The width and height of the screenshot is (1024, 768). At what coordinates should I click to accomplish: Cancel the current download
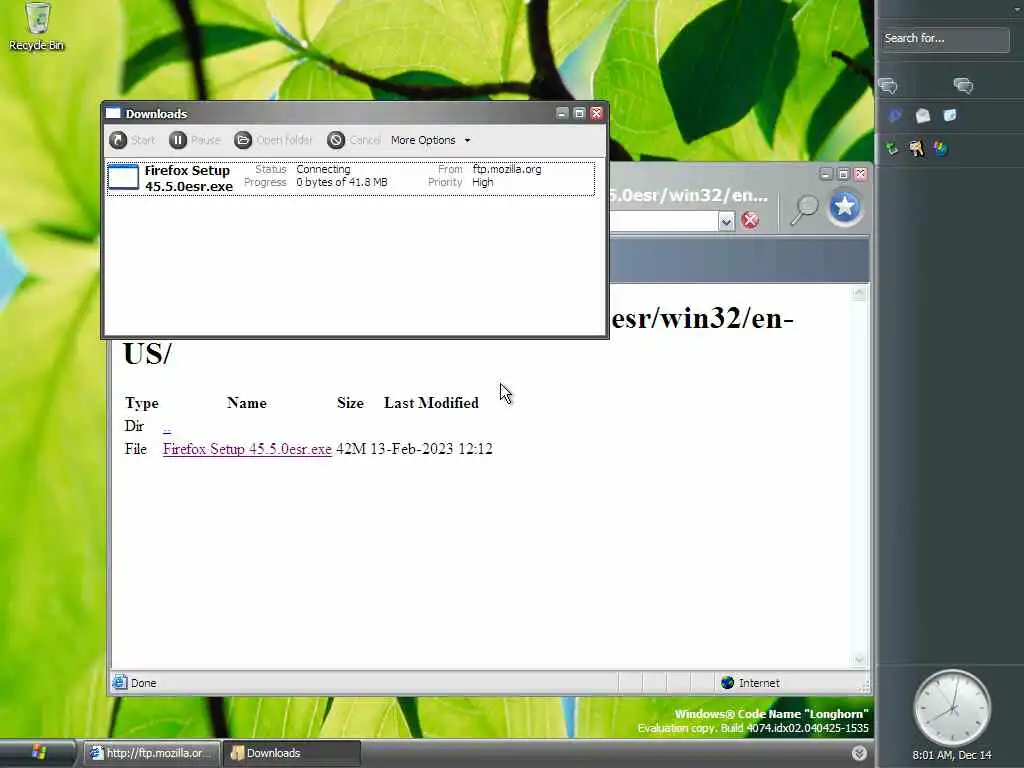[354, 140]
